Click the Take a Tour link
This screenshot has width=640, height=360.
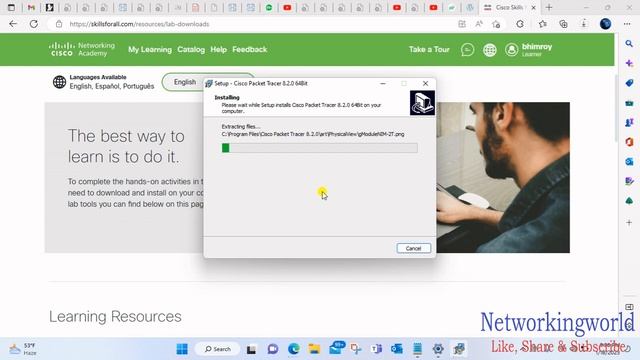click(429, 49)
